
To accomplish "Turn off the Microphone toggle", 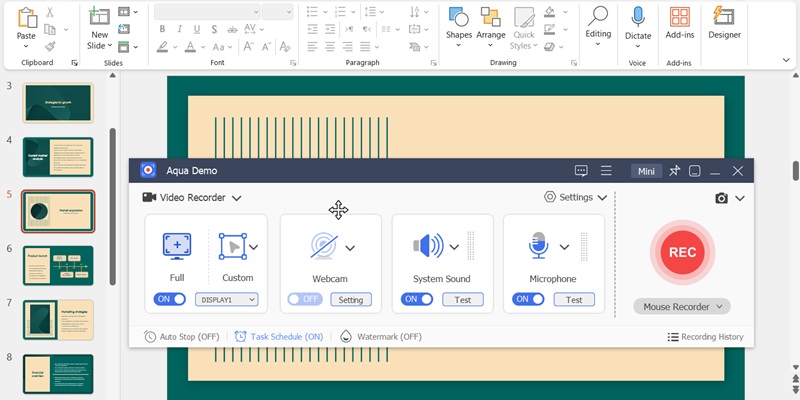I will (528, 299).
